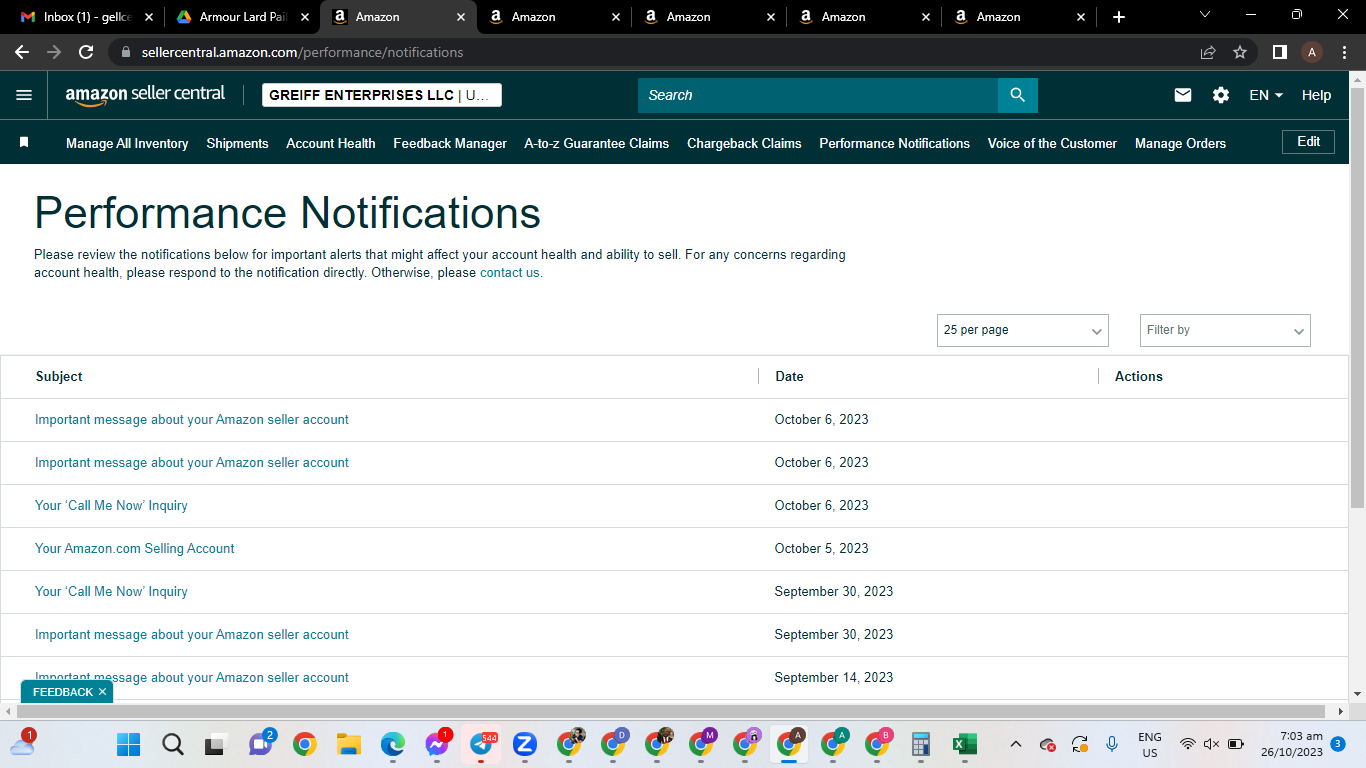Click the share this page icon
1366x768 pixels.
(1208, 52)
